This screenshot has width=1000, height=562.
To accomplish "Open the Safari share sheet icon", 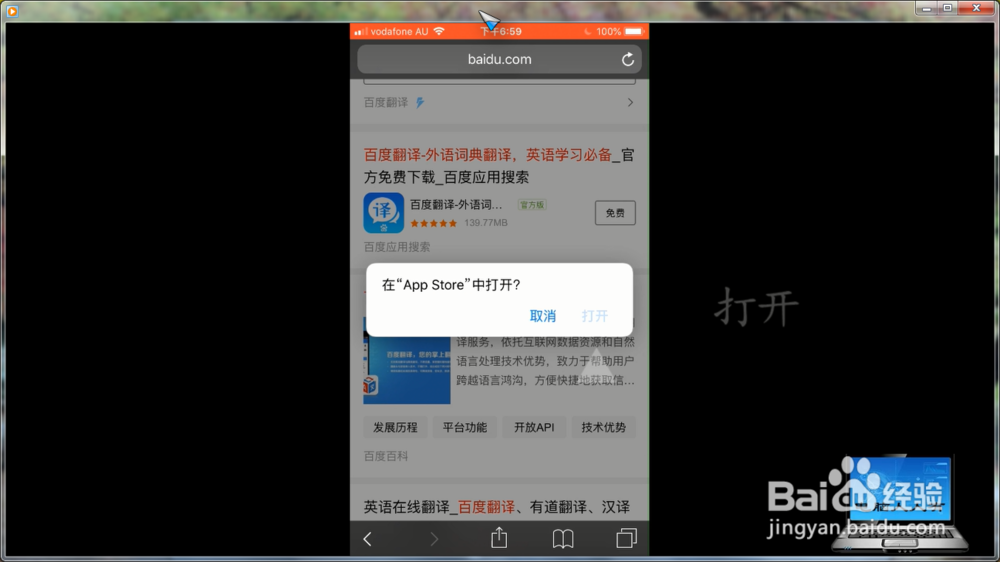I will (499, 538).
